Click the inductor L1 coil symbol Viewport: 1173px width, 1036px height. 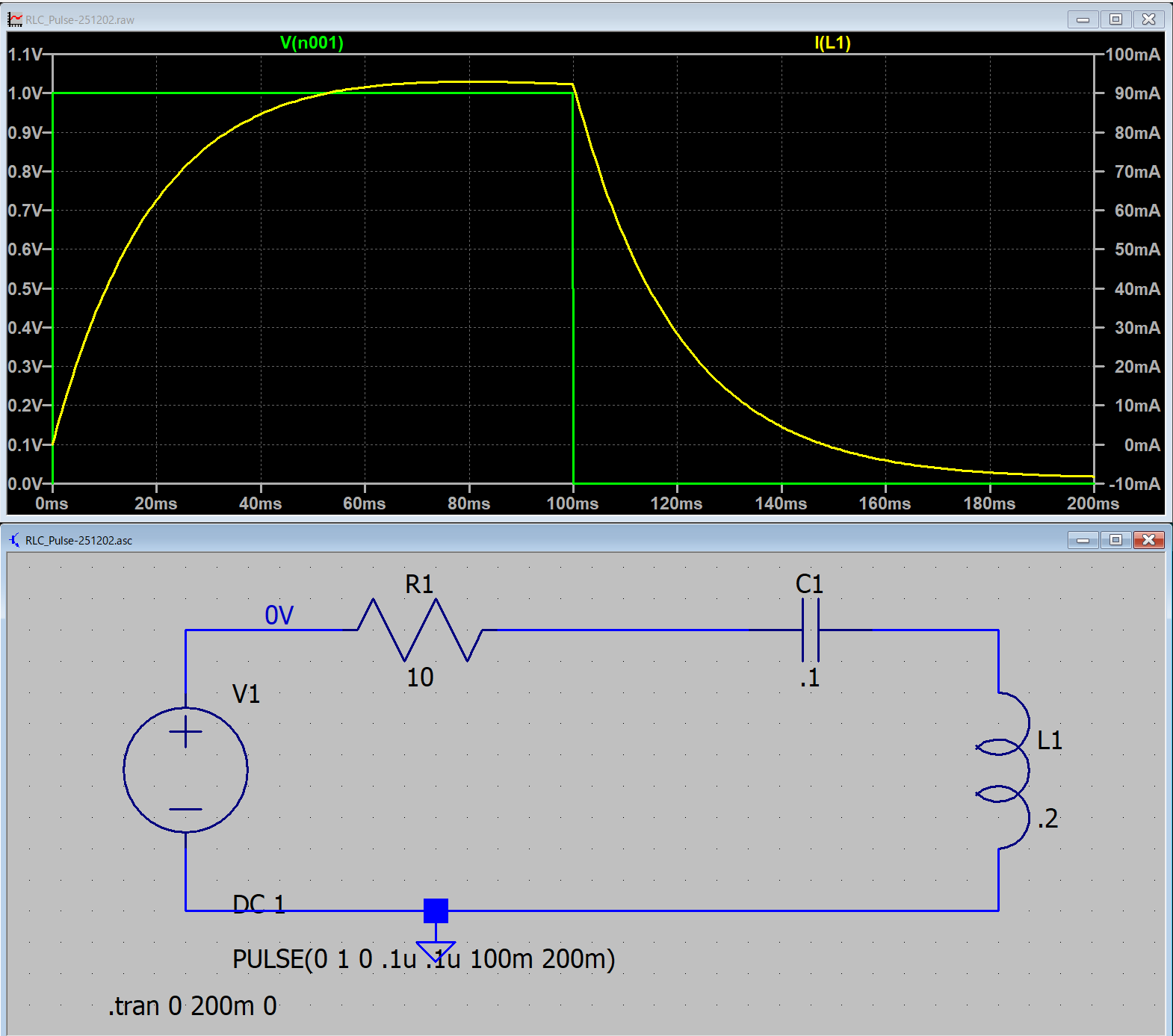[x=1005, y=769]
